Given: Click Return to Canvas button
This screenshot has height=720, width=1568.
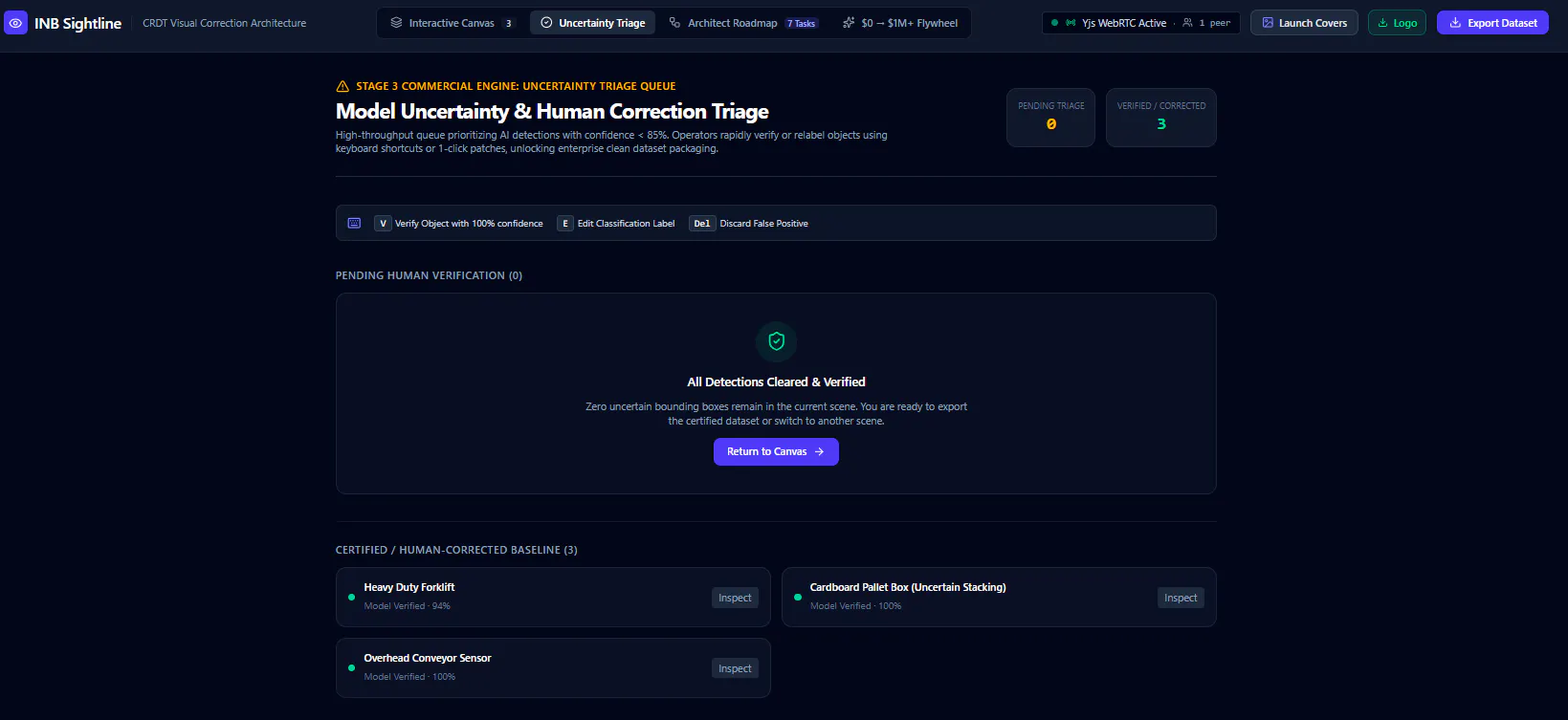Looking at the screenshot, I should [x=776, y=451].
